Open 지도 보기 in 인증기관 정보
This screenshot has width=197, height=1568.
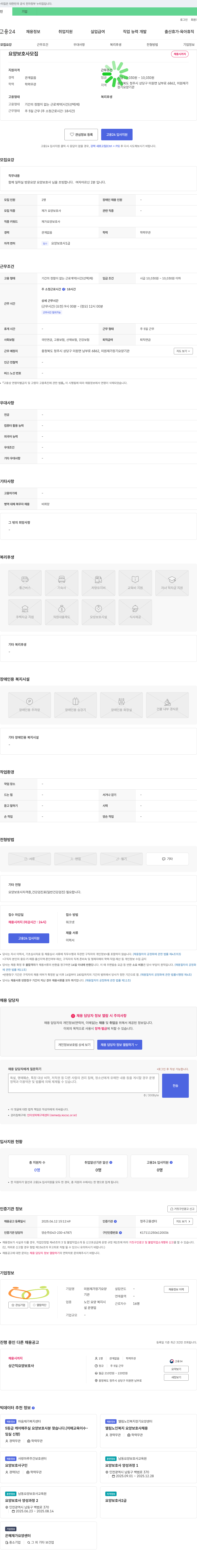[x=183, y=1221]
